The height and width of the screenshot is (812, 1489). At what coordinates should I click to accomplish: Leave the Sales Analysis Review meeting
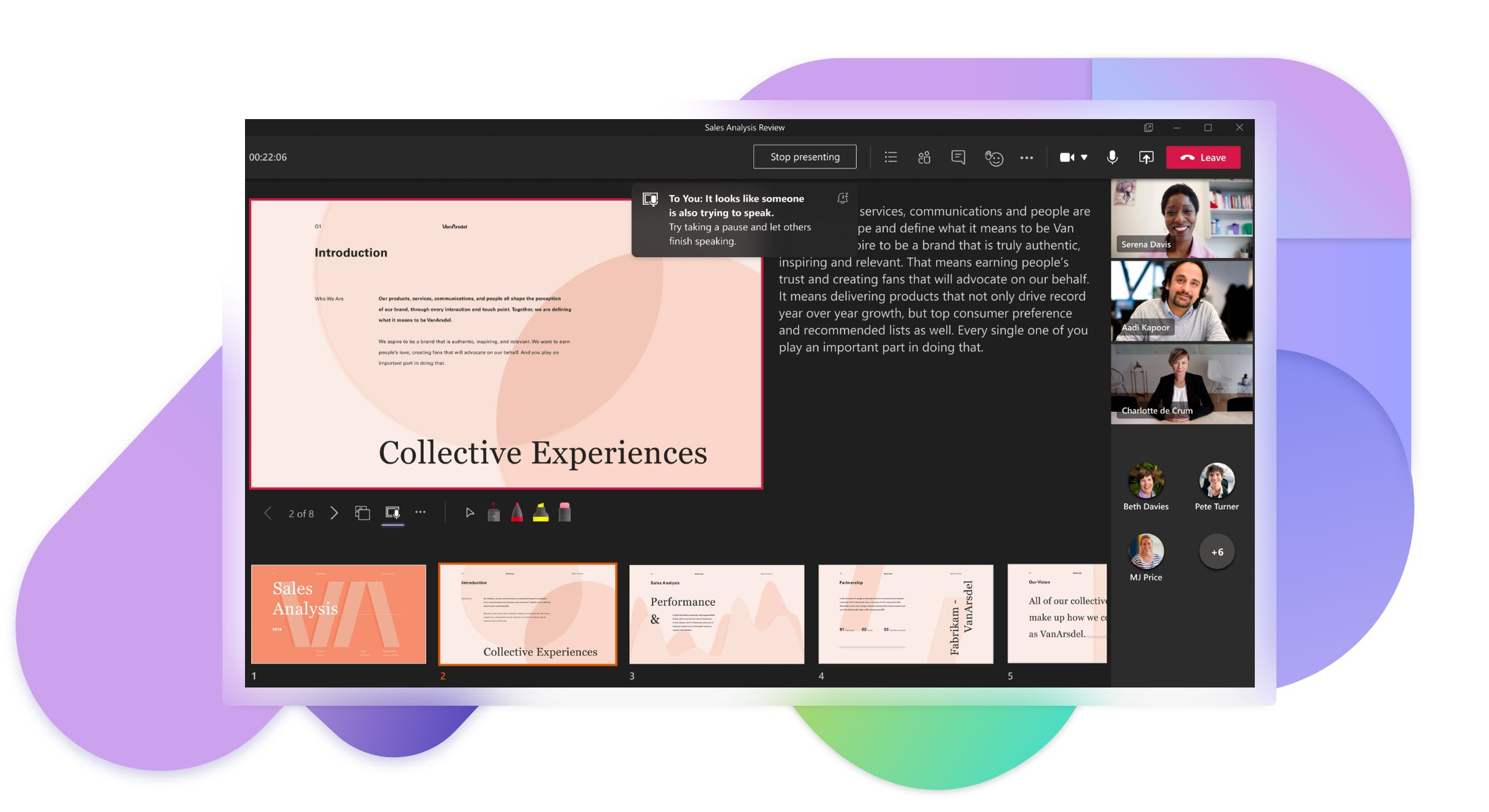pyautogui.click(x=1203, y=157)
